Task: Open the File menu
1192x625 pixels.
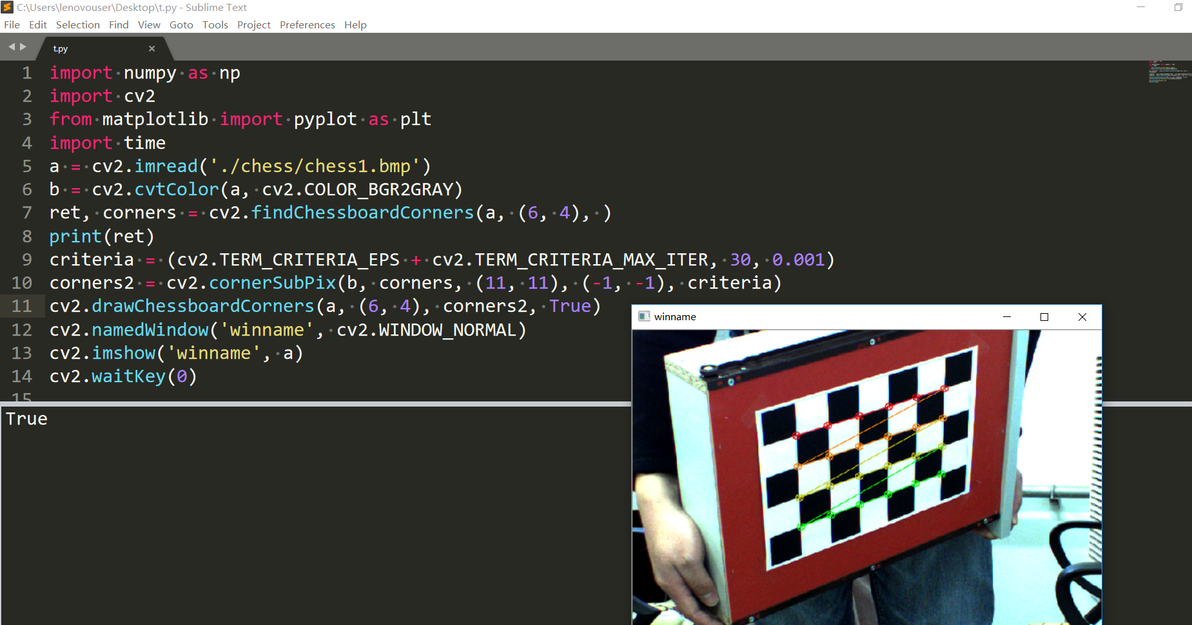Action: [11, 25]
